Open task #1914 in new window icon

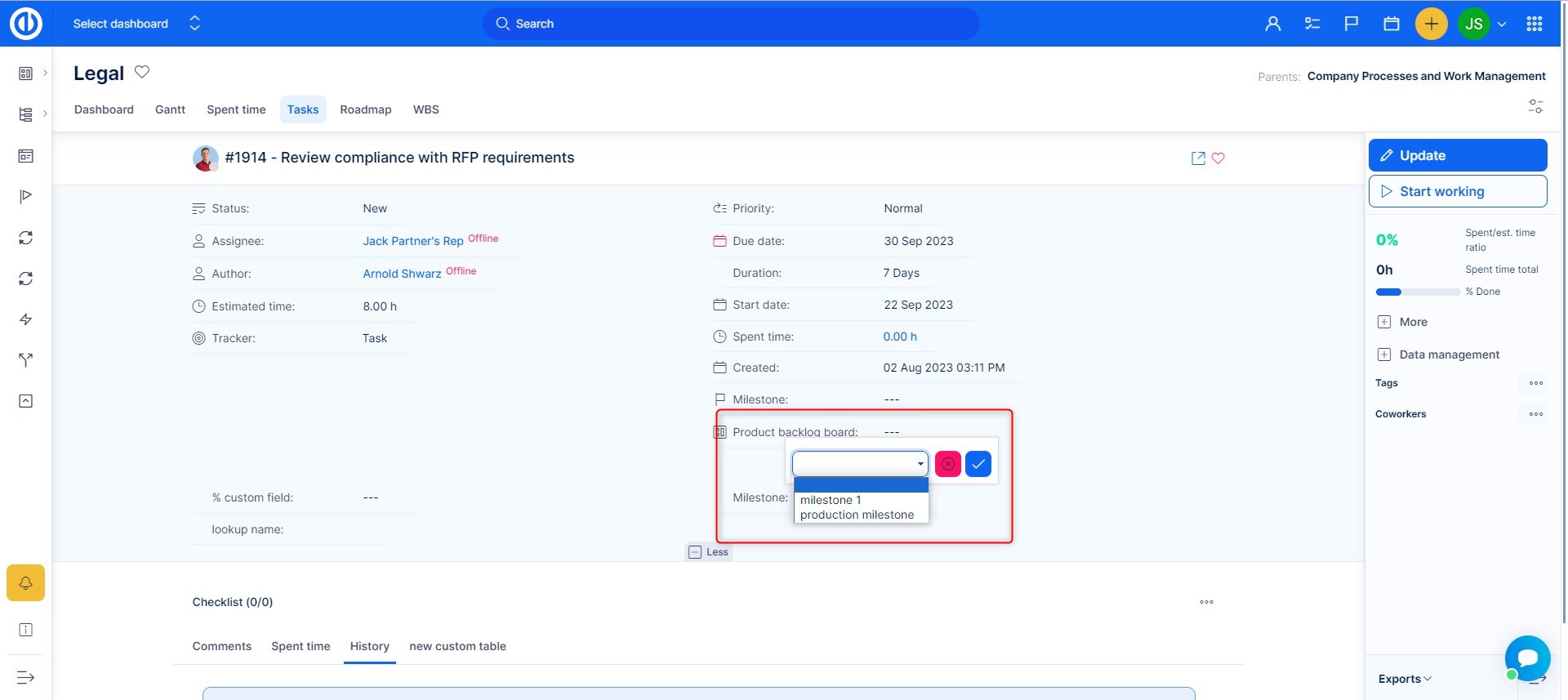pos(1198,158)
